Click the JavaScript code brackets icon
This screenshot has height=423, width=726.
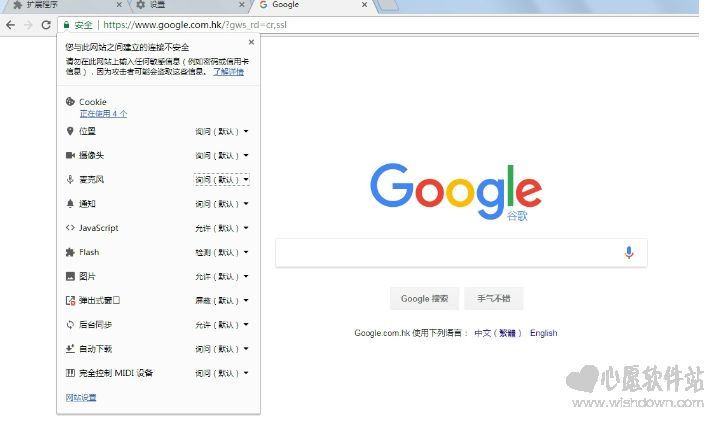click(70, 228)
